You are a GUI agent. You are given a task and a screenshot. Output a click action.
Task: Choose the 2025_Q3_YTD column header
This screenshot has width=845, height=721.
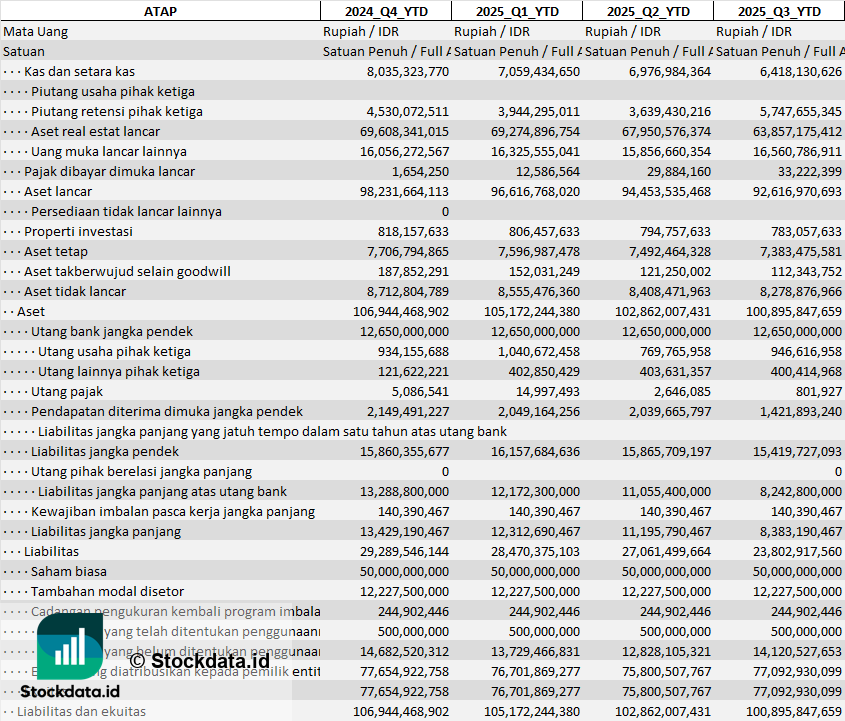click(779, 11)
